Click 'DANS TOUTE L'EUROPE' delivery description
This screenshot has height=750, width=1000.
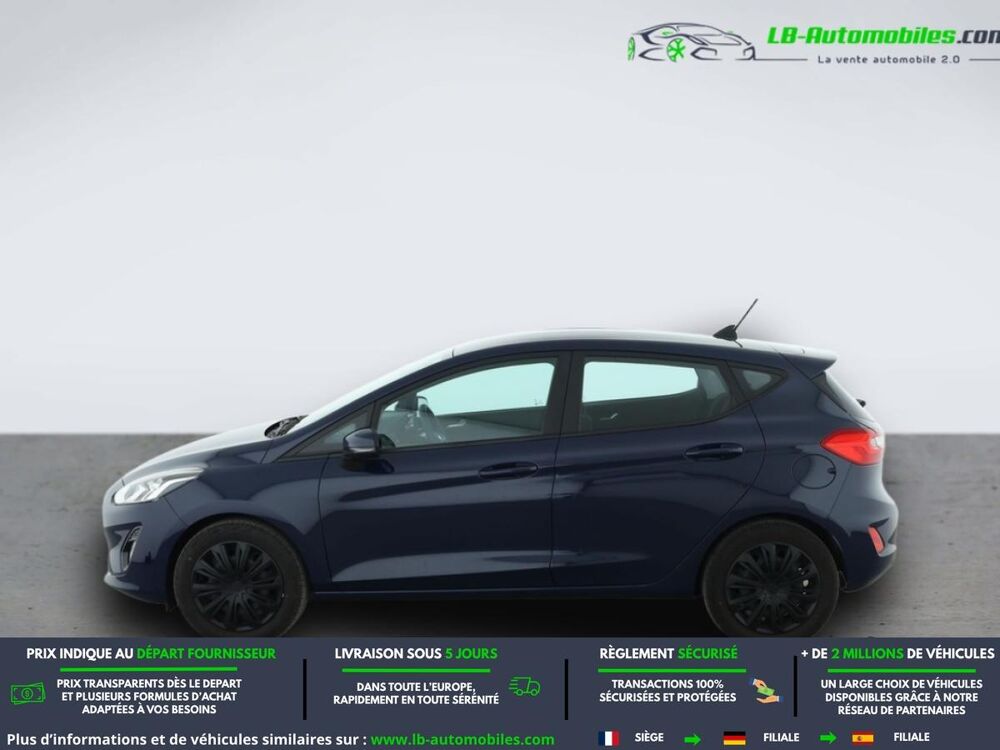point(416,693)
